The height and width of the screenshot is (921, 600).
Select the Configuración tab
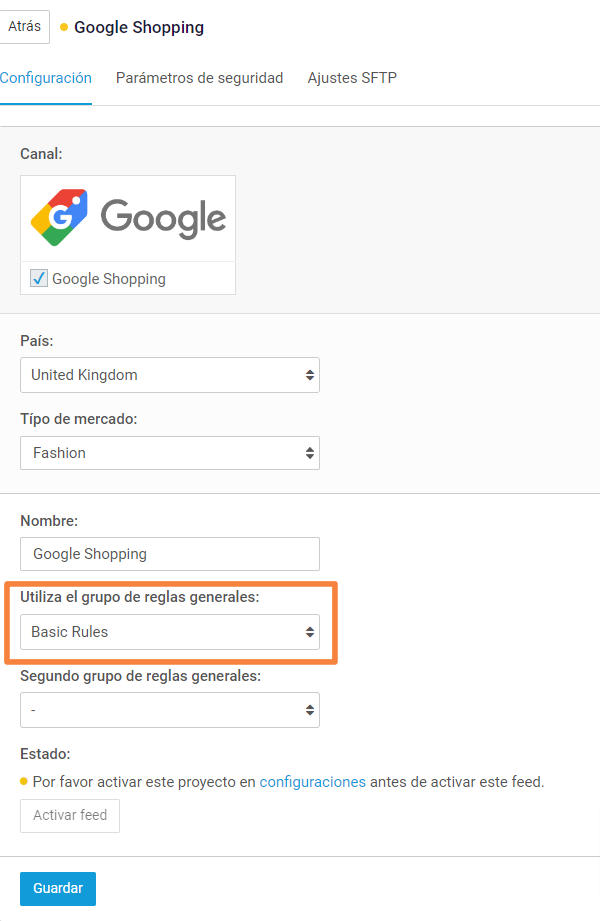coord(46,78)
